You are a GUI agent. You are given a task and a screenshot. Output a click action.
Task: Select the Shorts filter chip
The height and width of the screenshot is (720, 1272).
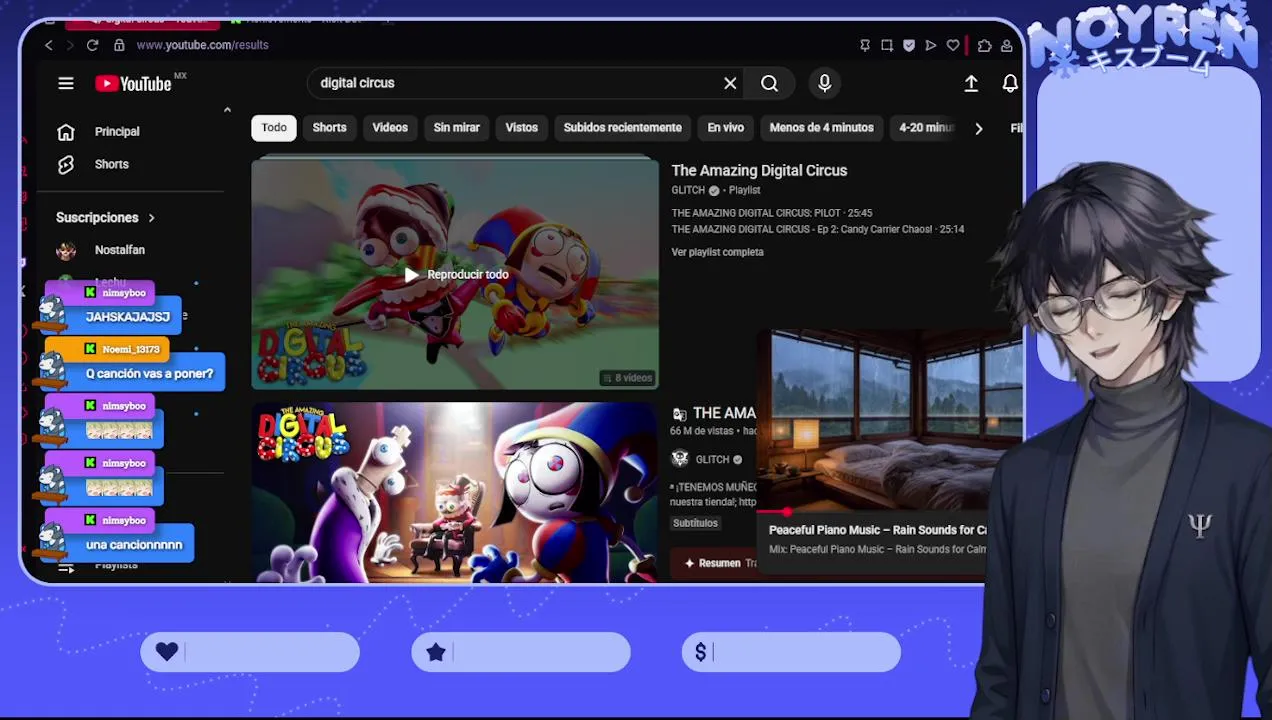pyautogui.click(x=329, y=128)
